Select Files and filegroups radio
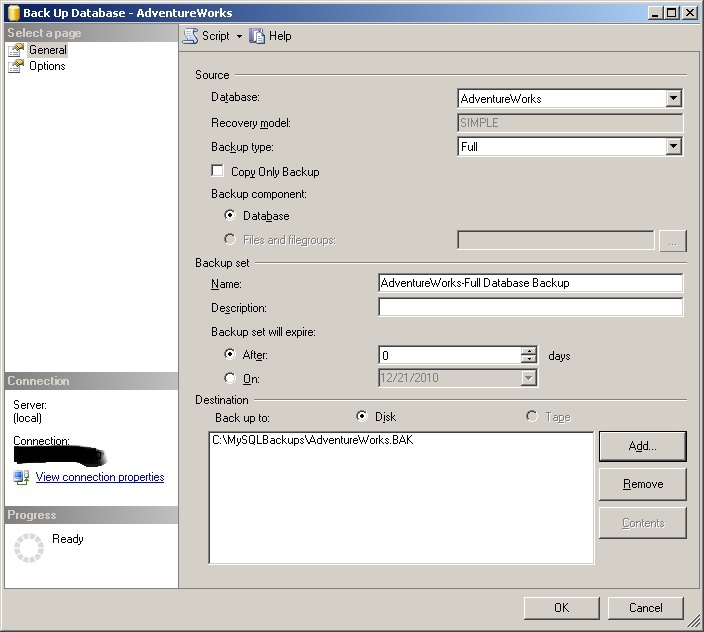 click(x=230, y=239)
